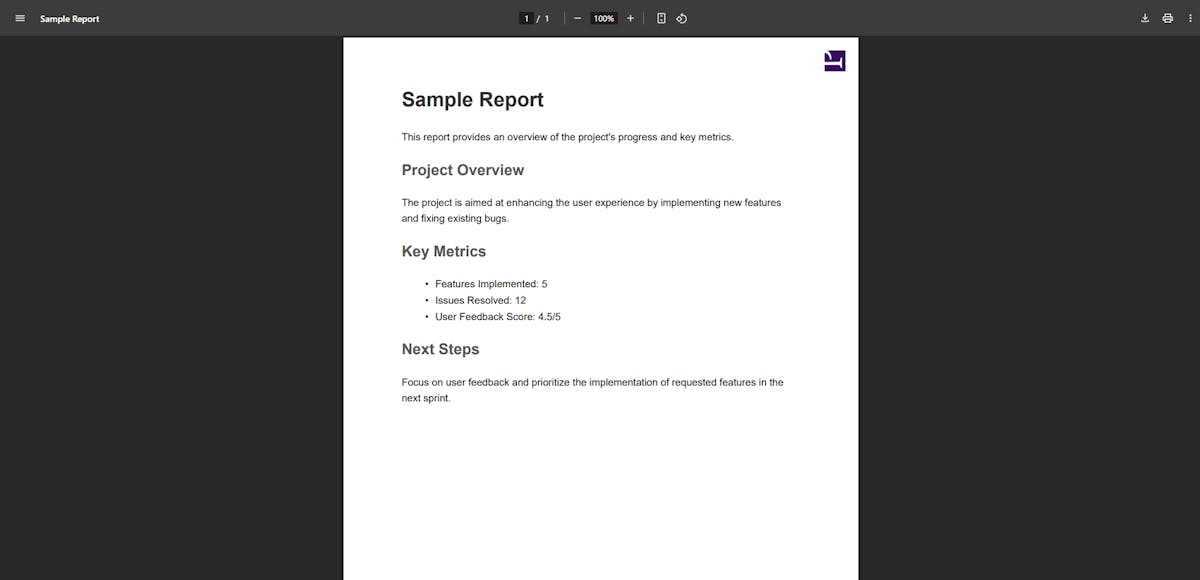Click the Issues Resolved bullet item

[480, 300]
